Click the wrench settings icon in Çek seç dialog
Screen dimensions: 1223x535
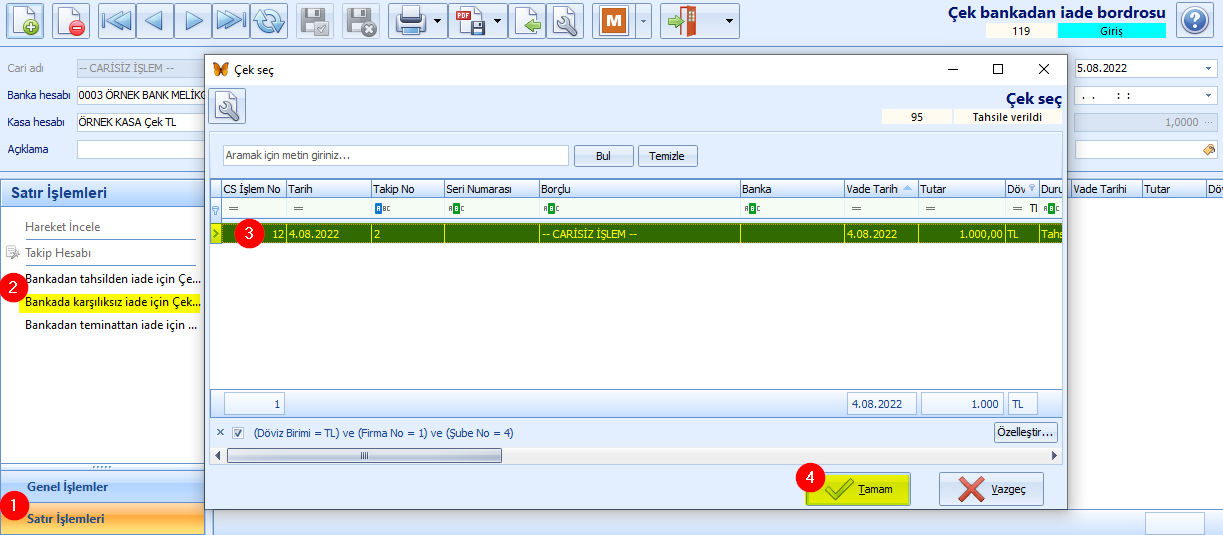[x=227, y=105]
